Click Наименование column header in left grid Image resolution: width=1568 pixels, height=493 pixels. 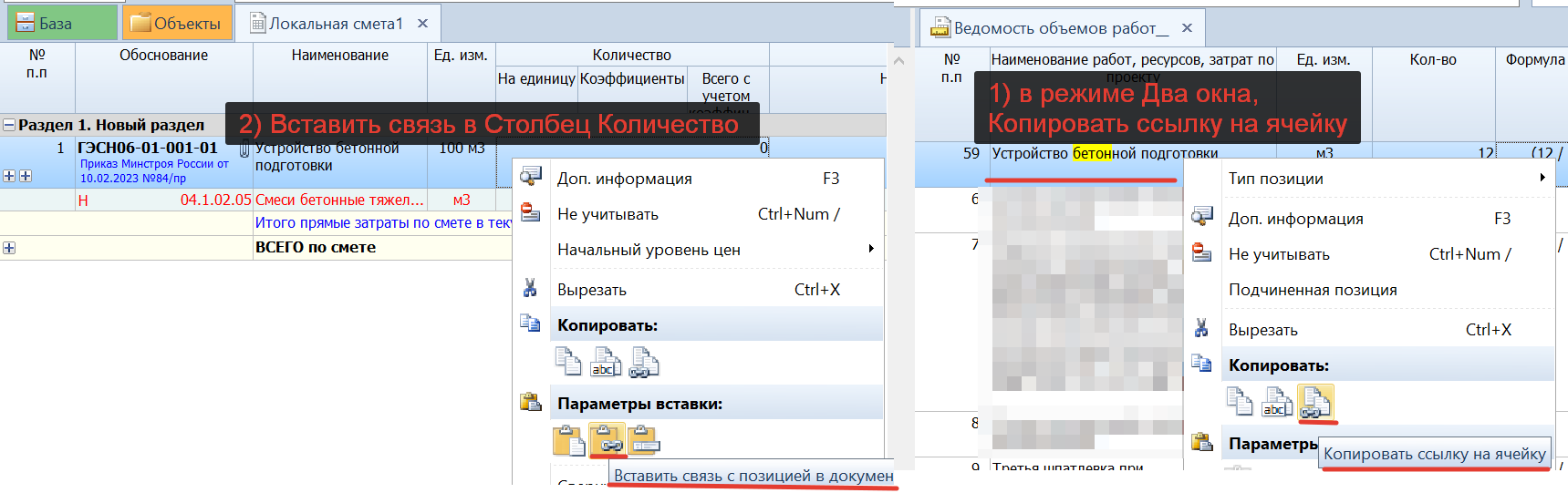click(340, 56)
